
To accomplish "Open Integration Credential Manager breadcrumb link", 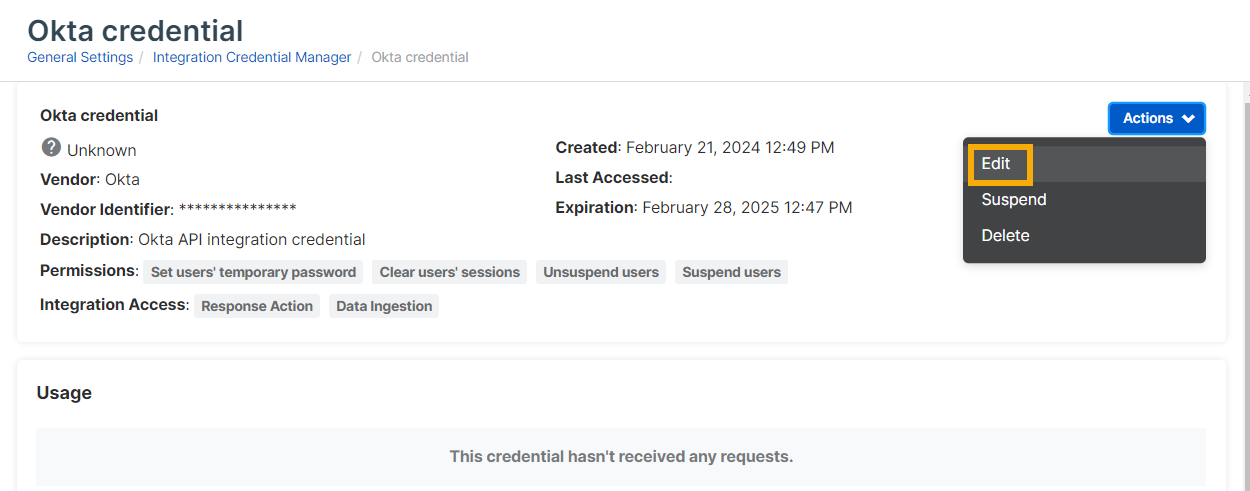I will [x=252, y=57].
